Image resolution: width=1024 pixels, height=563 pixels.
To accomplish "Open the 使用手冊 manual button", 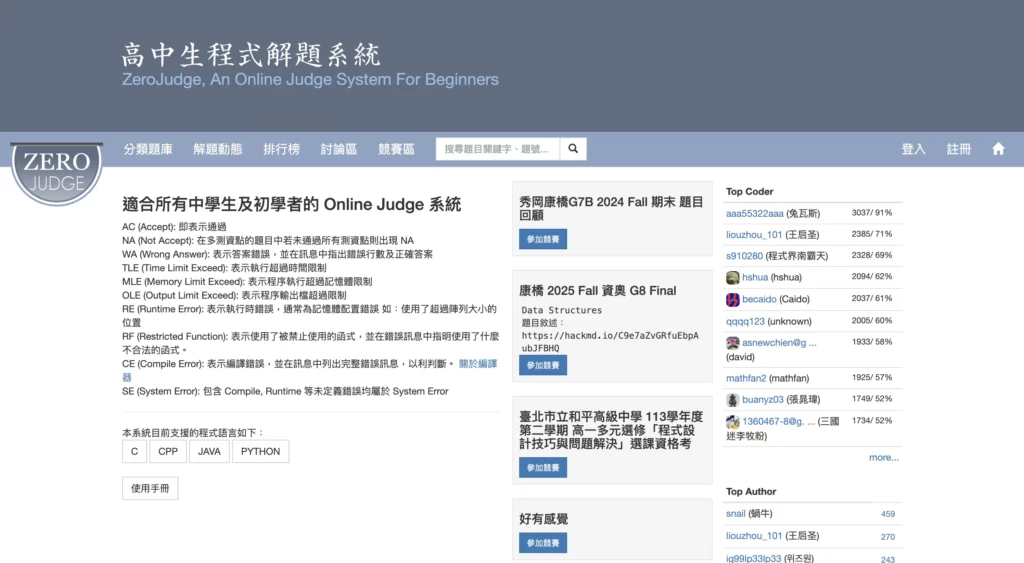I will tap(150, 488).
